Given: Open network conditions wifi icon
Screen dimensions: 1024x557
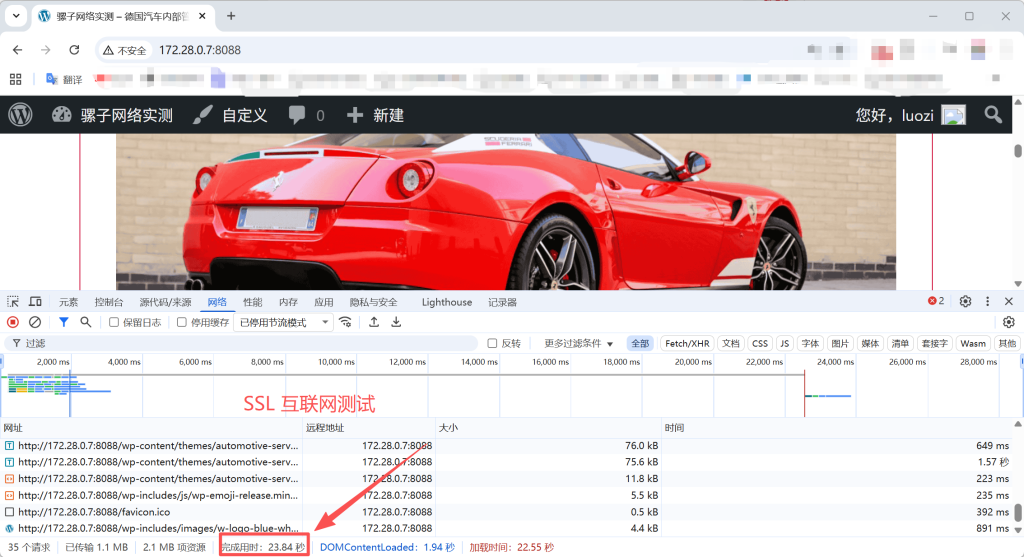Looking at the screenshot, I should click(x=346, y=322).
